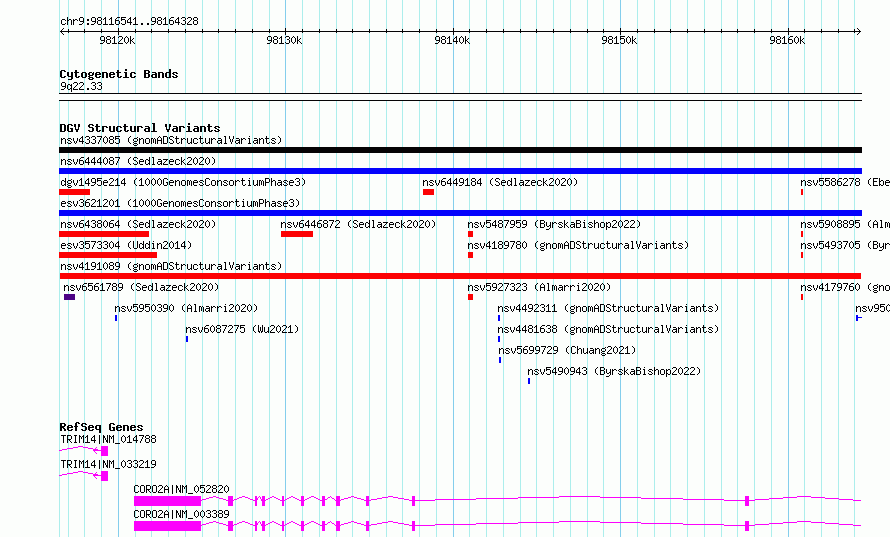The width and height of the screenshot is (890, 537).
Task: Click the esv3621201 1000Genomes label
Action: coord(180,203)
